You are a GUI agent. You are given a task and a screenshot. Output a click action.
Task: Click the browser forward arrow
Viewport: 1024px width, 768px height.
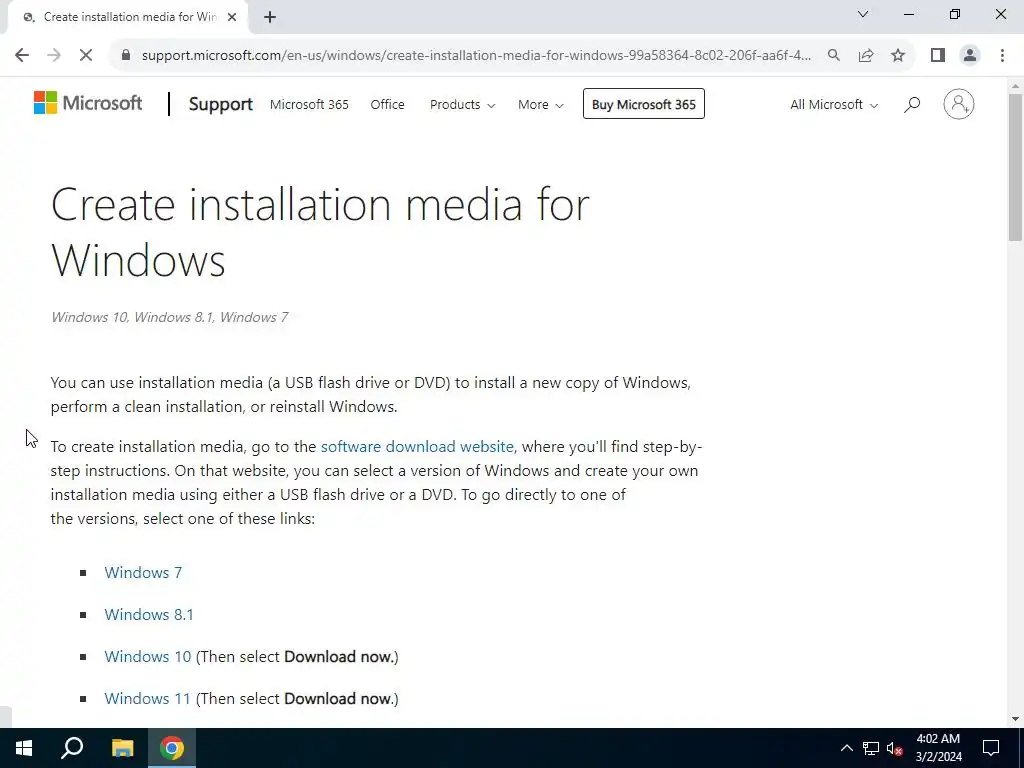(54, 56)
